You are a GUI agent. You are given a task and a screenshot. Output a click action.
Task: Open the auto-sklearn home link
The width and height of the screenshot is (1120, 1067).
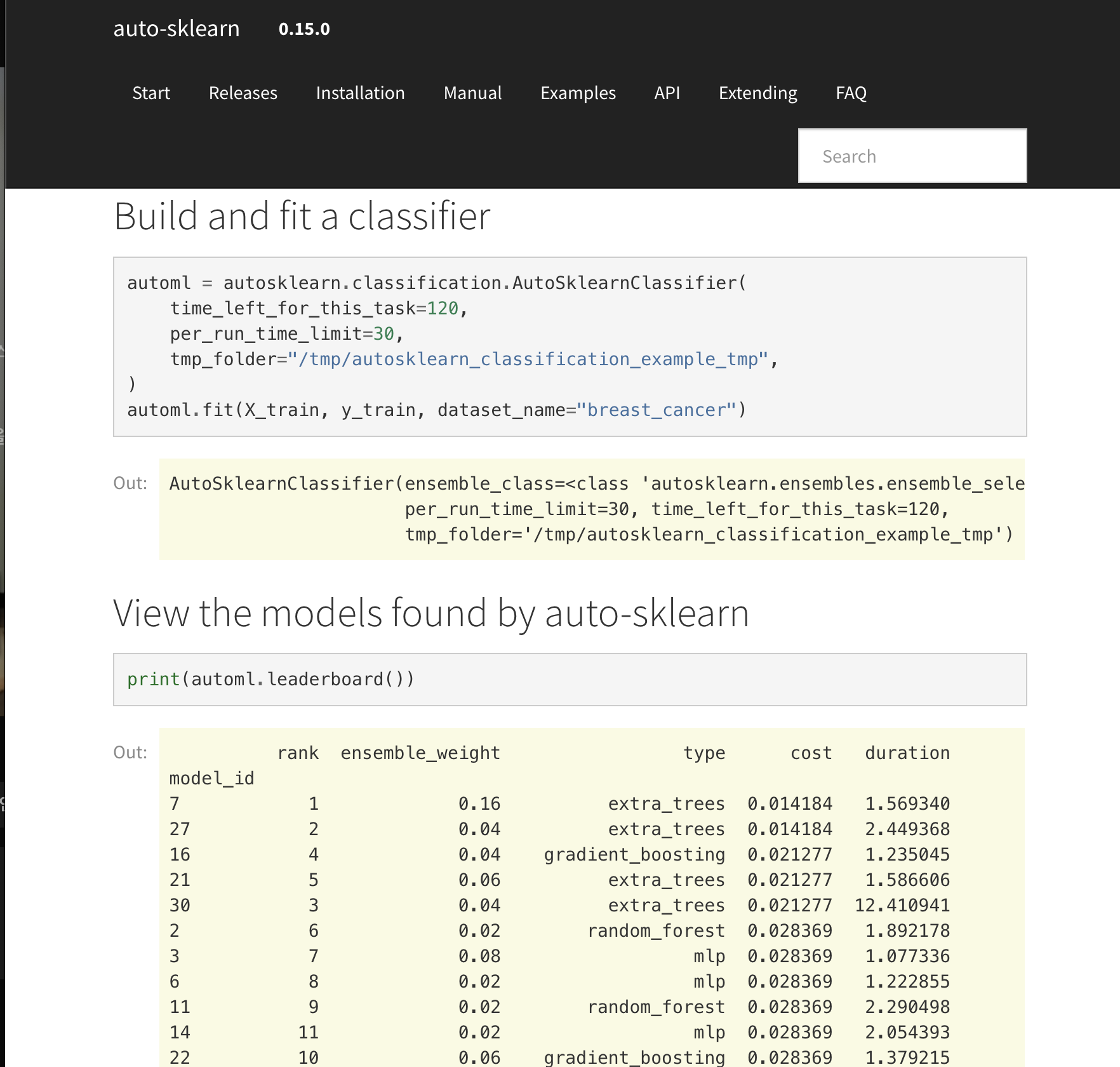177,29
